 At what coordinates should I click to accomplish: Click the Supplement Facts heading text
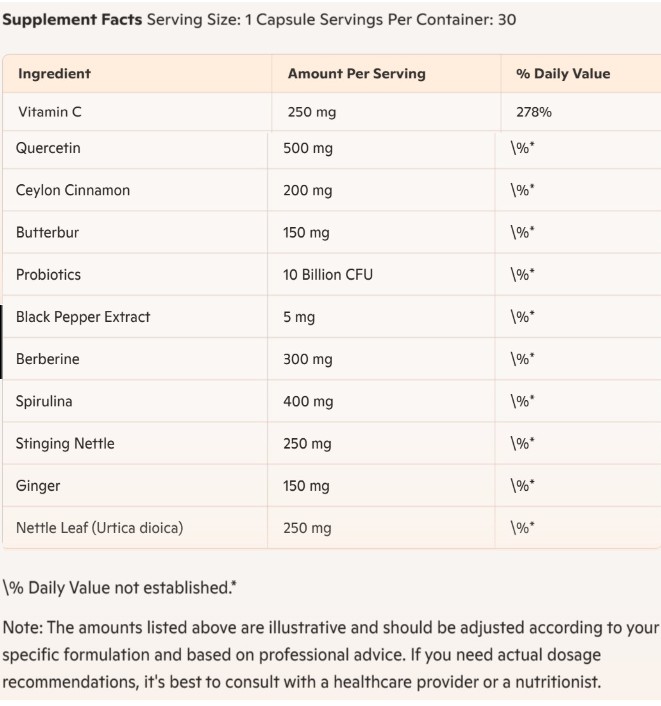point(72,19)
